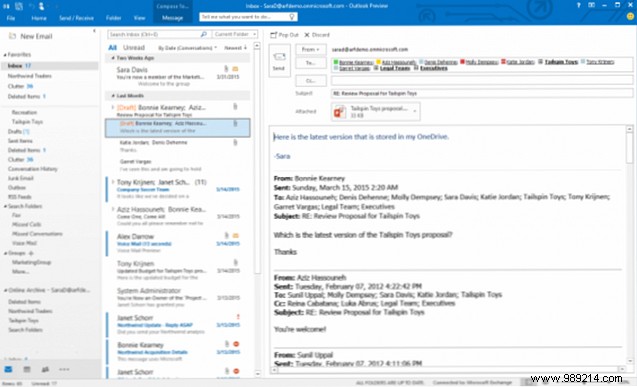Collapse the Search Folders tree node

coord(5,206)
